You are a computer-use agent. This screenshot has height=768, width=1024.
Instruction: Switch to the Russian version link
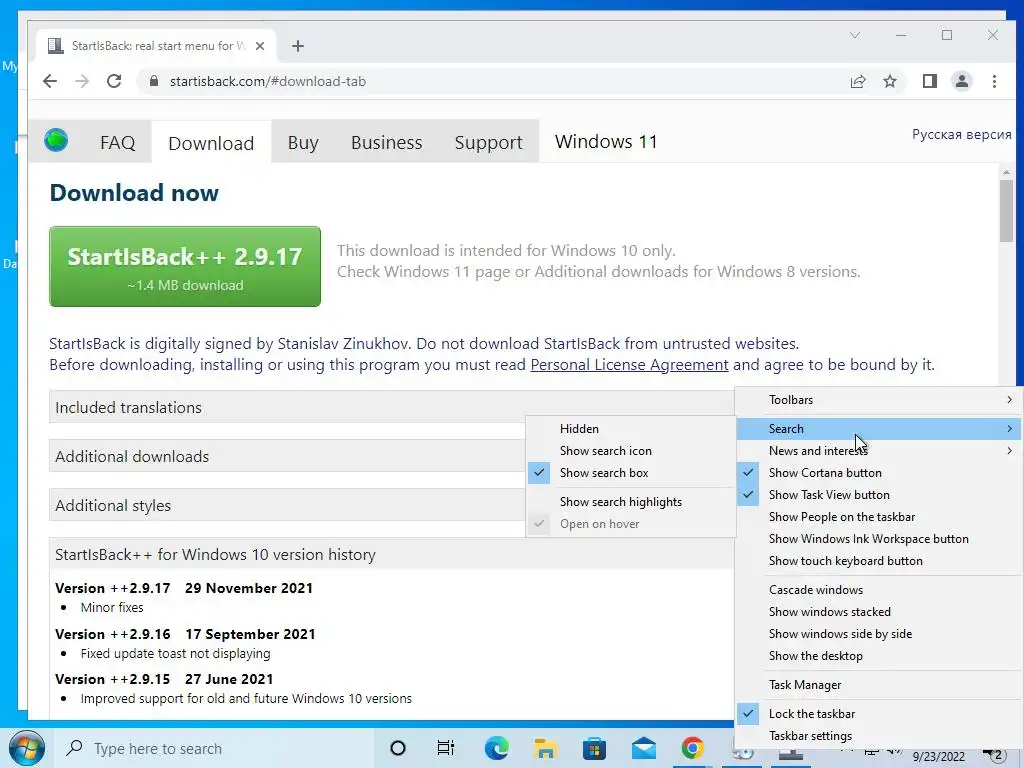click(x=961, y=134)
